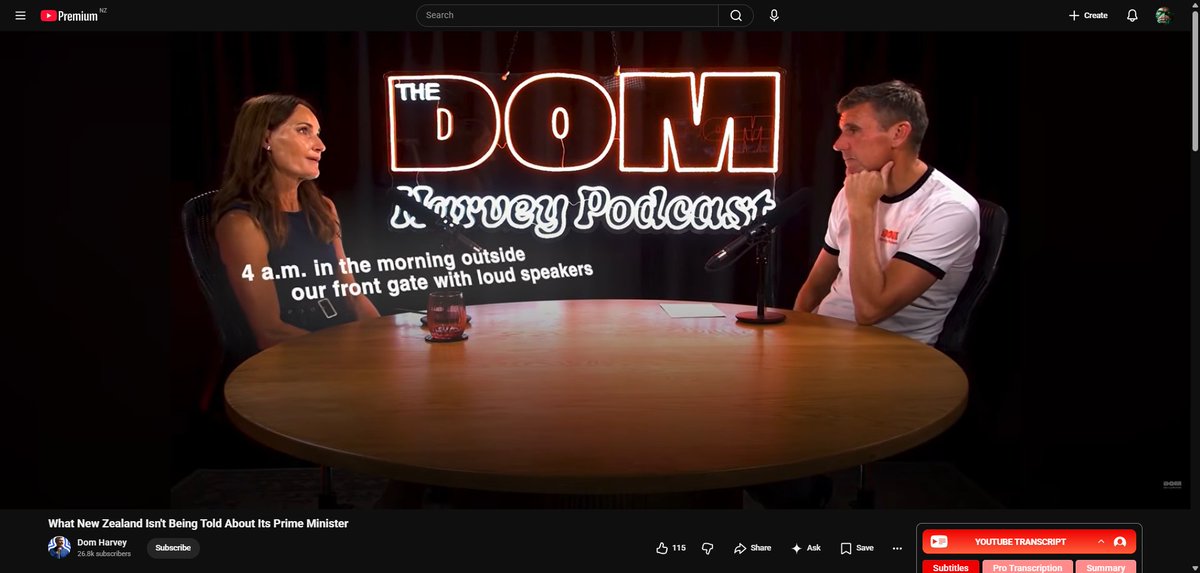Image resolution: width=1200 pixels, height=573 pixels.
Task: Switch to the Subtitles tab
Action: (x=950, y=567)
